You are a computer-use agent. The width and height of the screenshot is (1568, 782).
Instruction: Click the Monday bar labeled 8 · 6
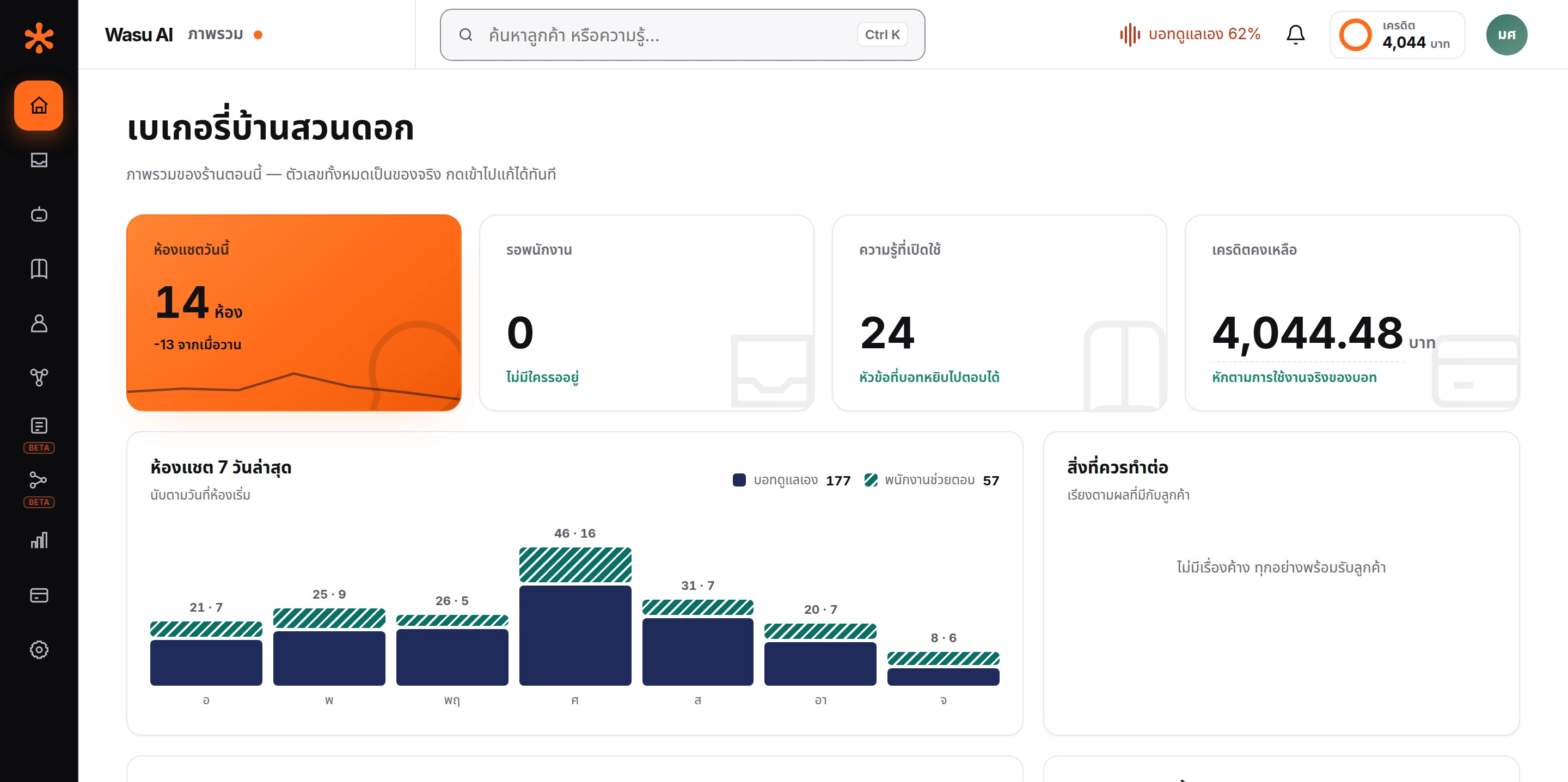[x=943, y=668]
